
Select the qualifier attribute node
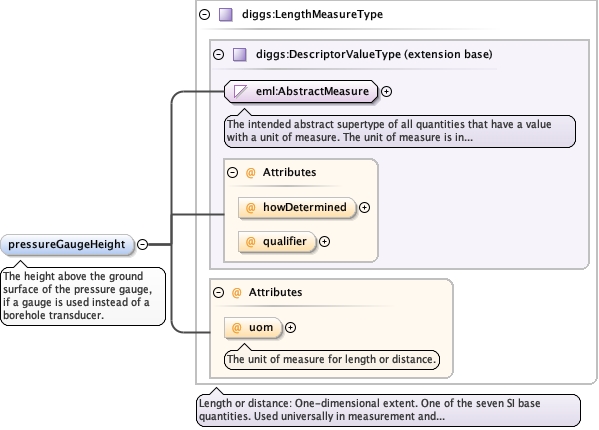pyautogui.click(x=277, y=242)
